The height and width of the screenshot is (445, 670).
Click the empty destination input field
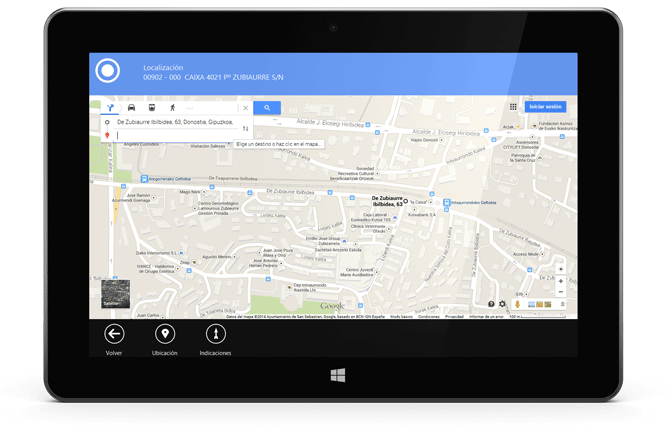[x=175, y=135]
